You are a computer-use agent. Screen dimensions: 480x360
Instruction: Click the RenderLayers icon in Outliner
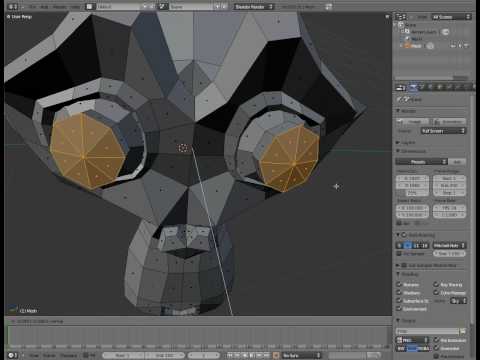(x=407, y=32)
